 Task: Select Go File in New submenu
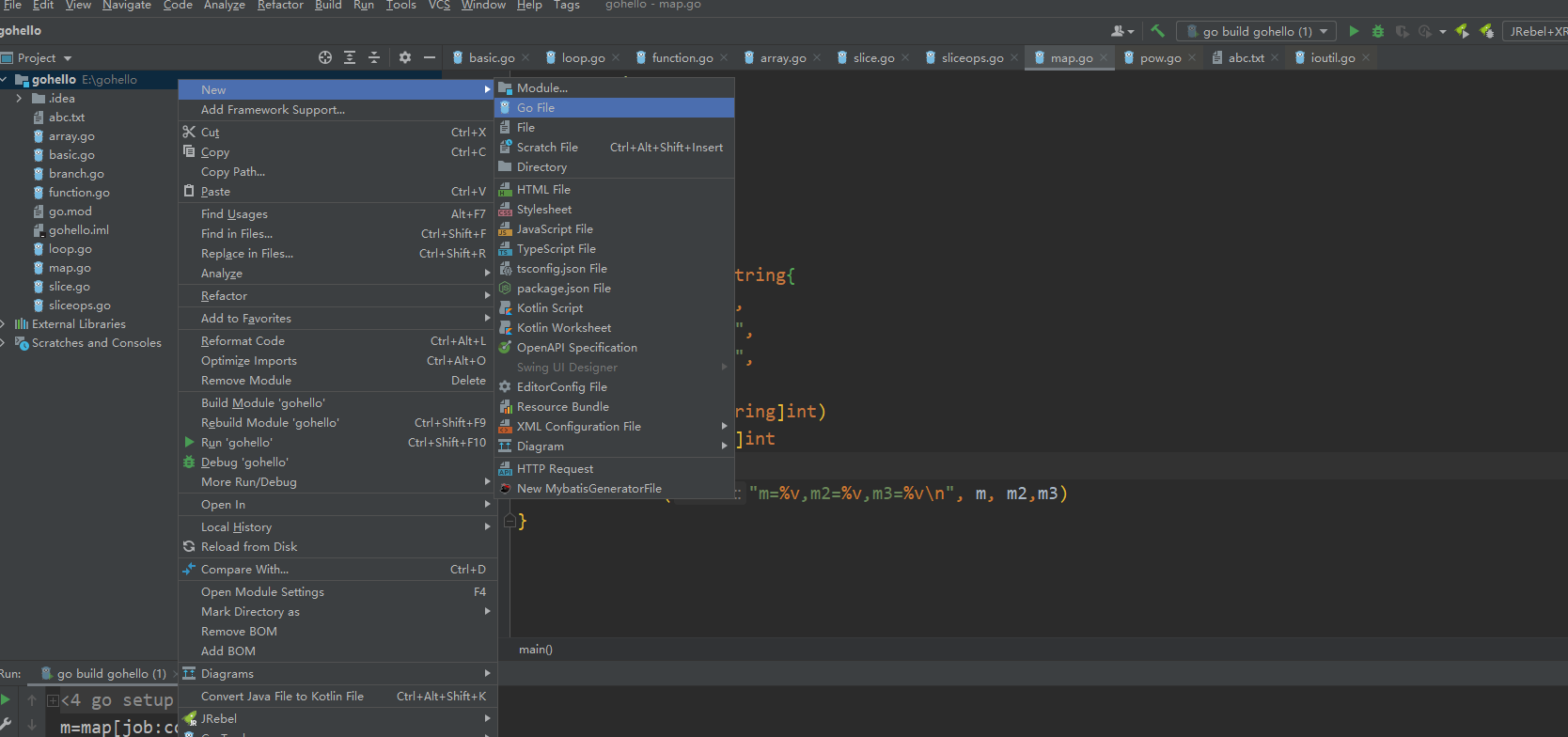(x=615, y=108)
